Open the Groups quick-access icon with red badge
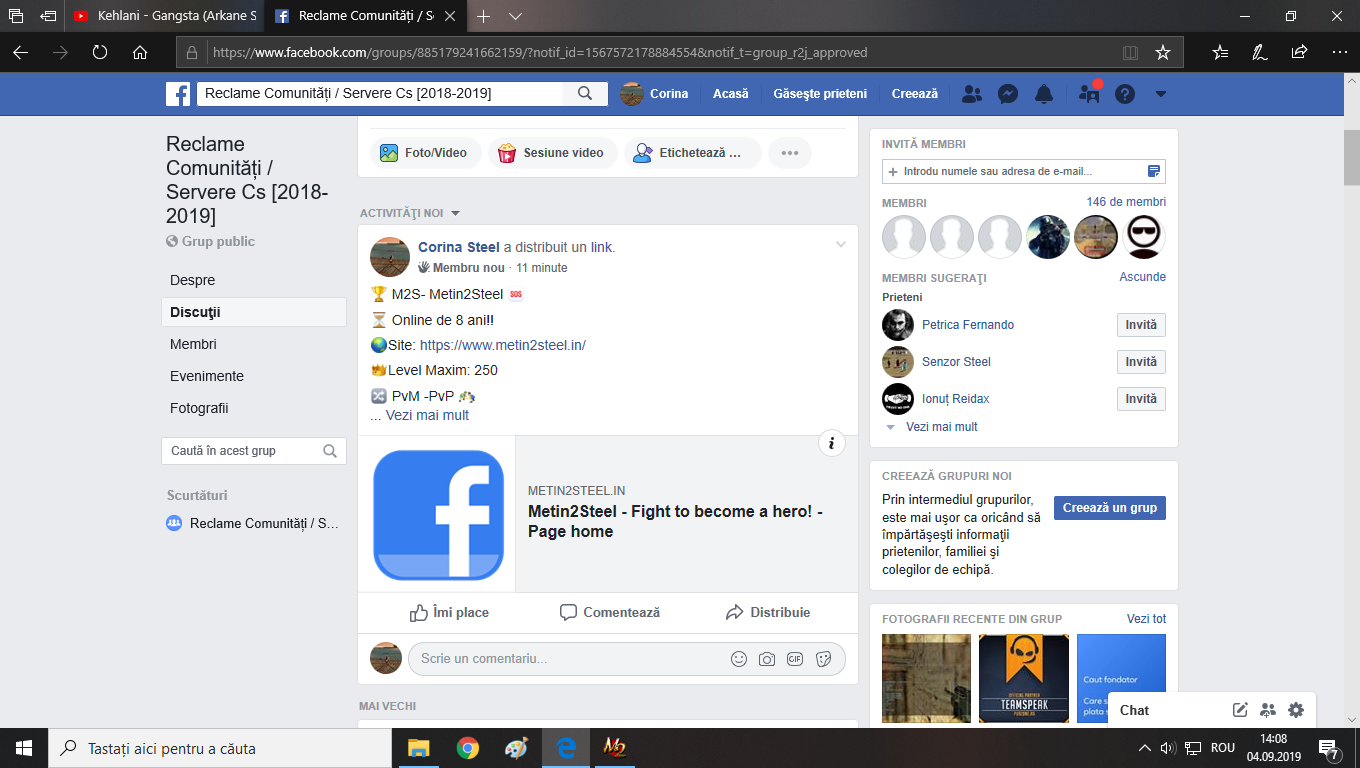Image resolution: width=1360 pixels, height=768 pixels. click(x=1089, y=94)
